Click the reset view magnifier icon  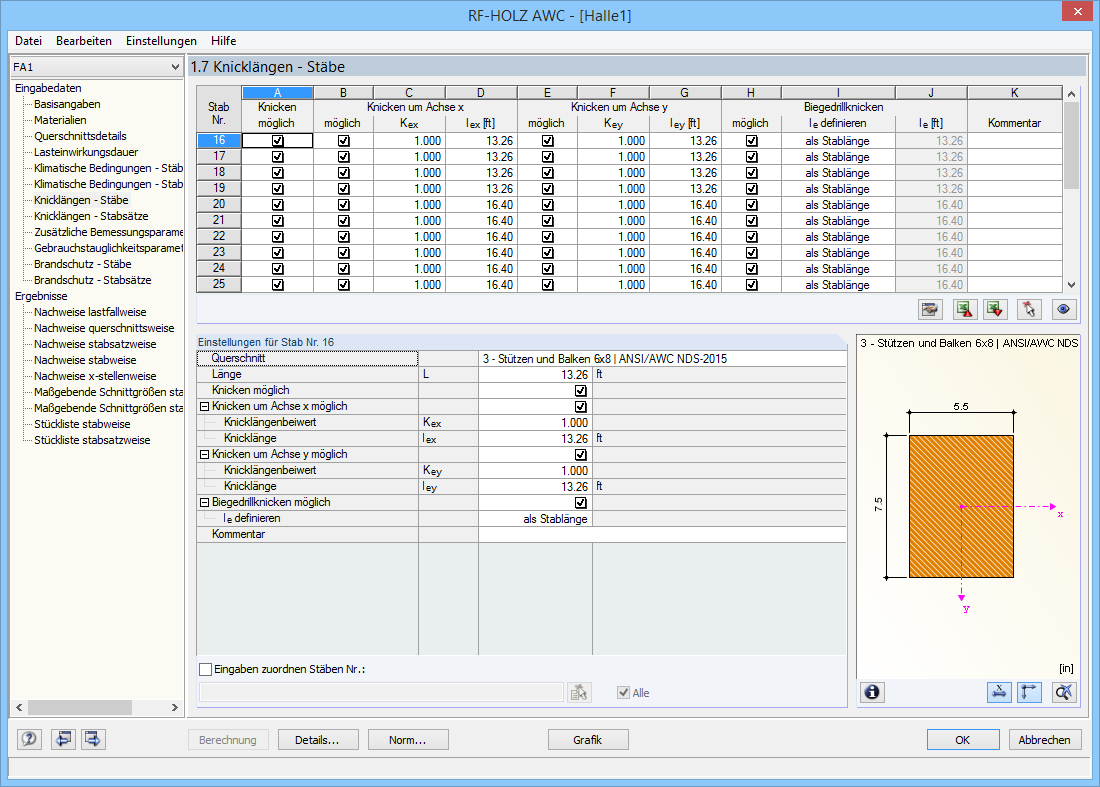tap(1064, 692)
